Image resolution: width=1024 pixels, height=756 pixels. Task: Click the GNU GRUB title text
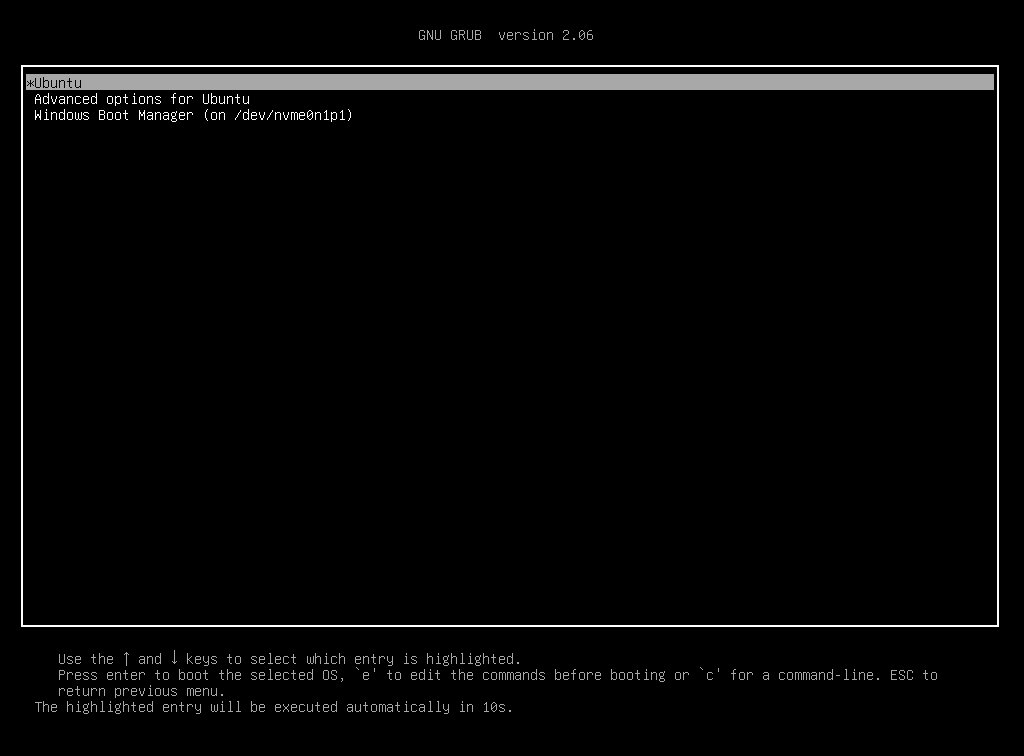(x=449, y=35)
